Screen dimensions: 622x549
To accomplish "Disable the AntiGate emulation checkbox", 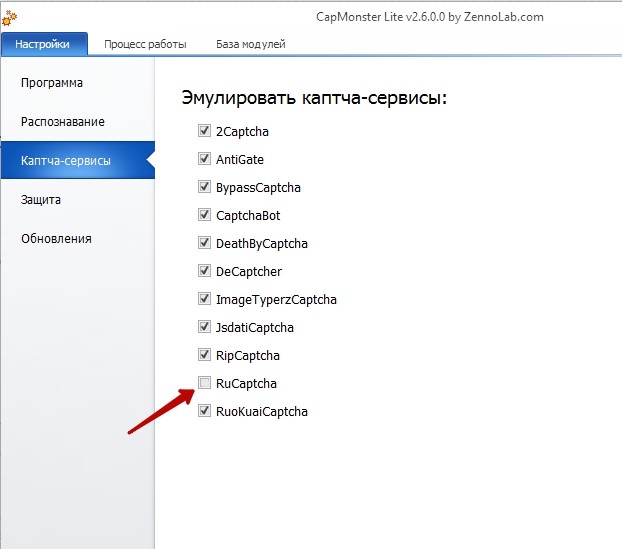I will (x=204, y=159).
